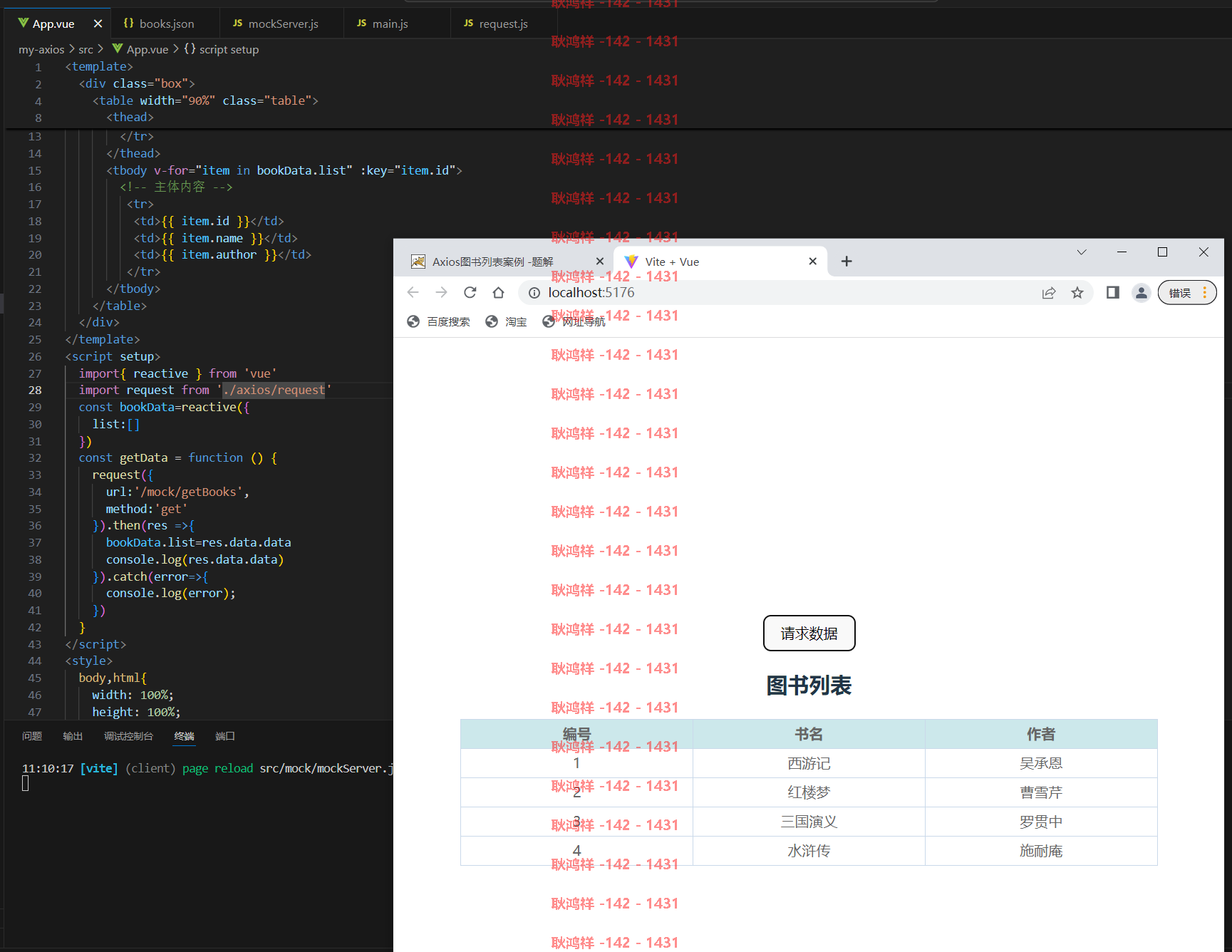
Task: Click App.vue in the breadcrumb path
Action: (x=140, y=49)
